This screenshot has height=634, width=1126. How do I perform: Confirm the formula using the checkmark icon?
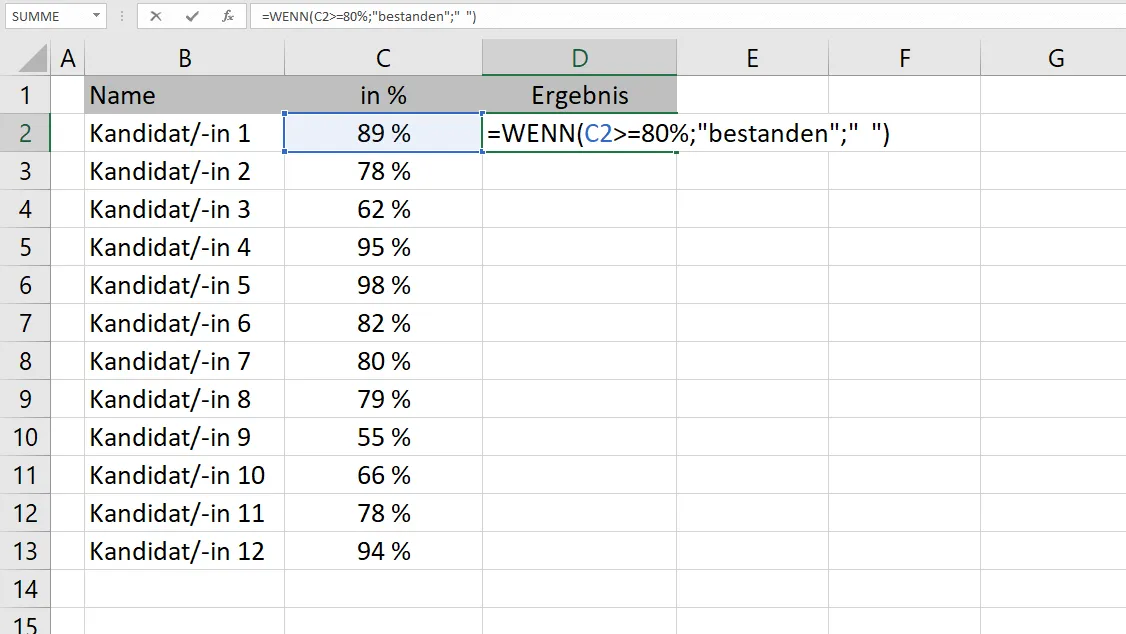[x=191, y=16]
